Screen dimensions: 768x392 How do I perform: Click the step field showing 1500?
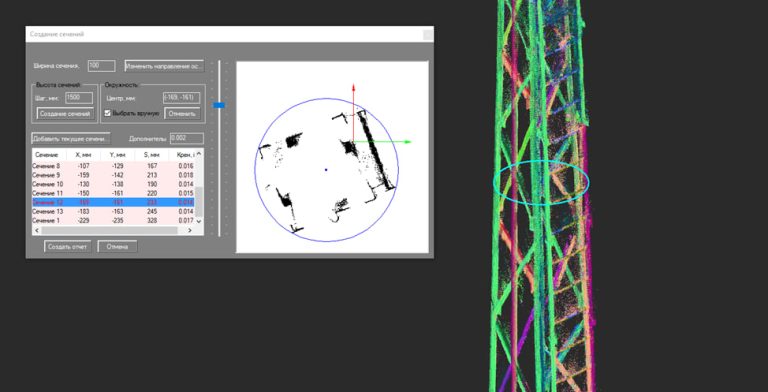tap(79, 98)
